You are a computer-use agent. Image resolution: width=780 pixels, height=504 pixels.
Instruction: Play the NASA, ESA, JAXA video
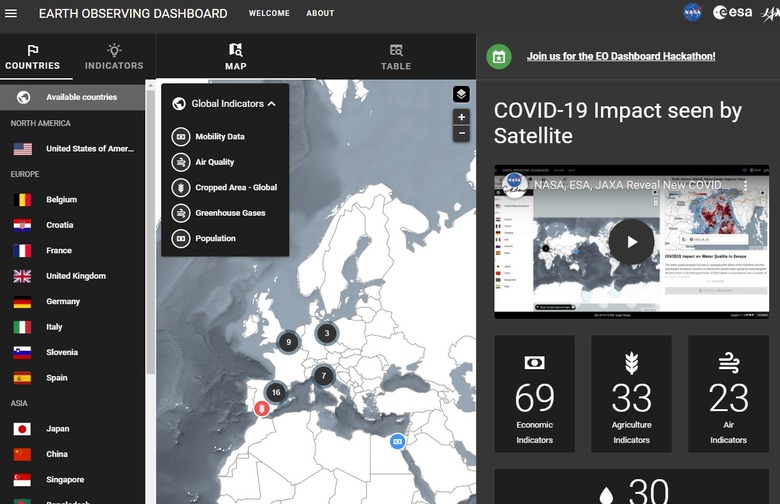click(631, 241)
